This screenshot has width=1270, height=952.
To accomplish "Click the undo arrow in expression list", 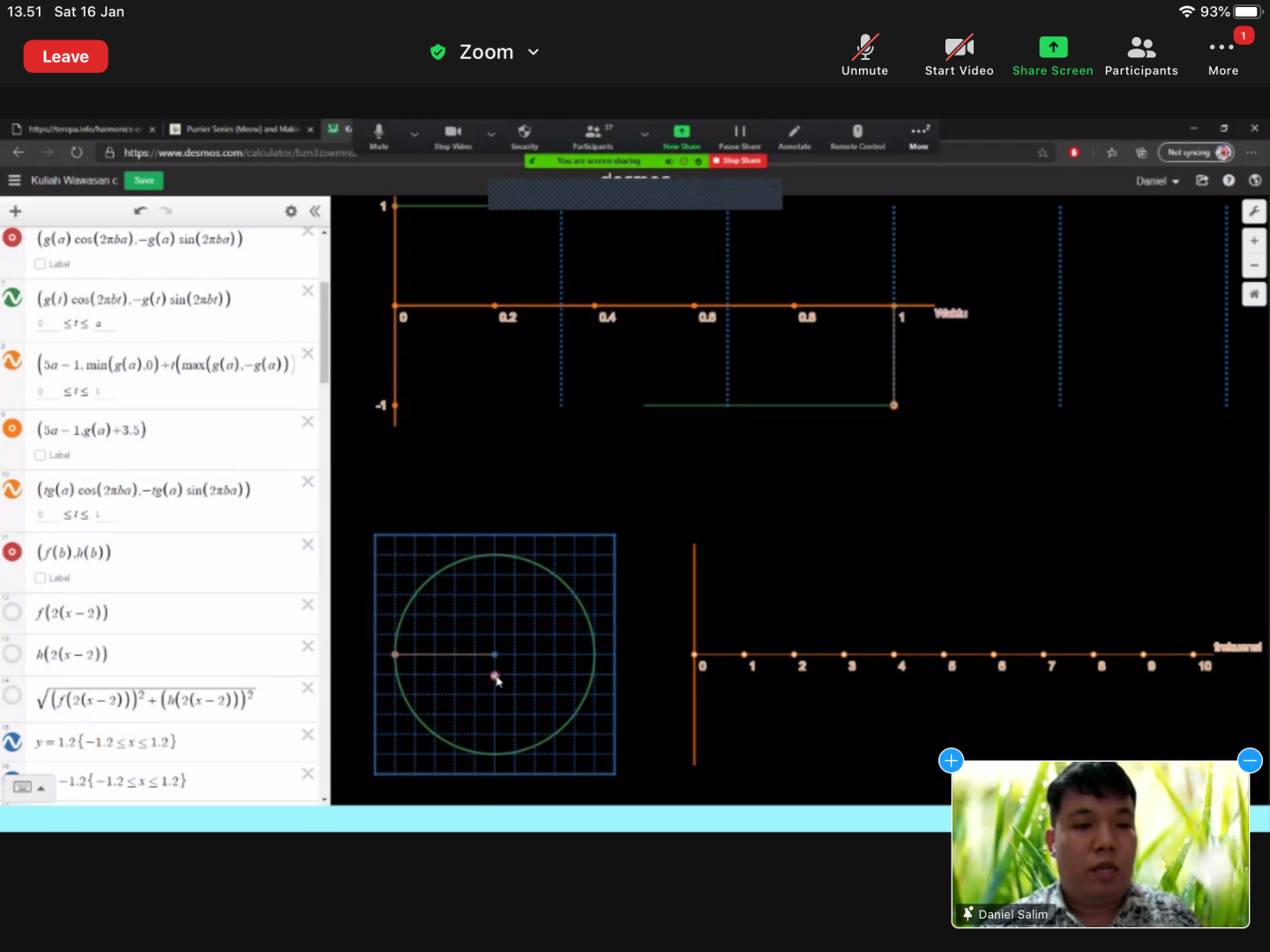I will (140, 211).
